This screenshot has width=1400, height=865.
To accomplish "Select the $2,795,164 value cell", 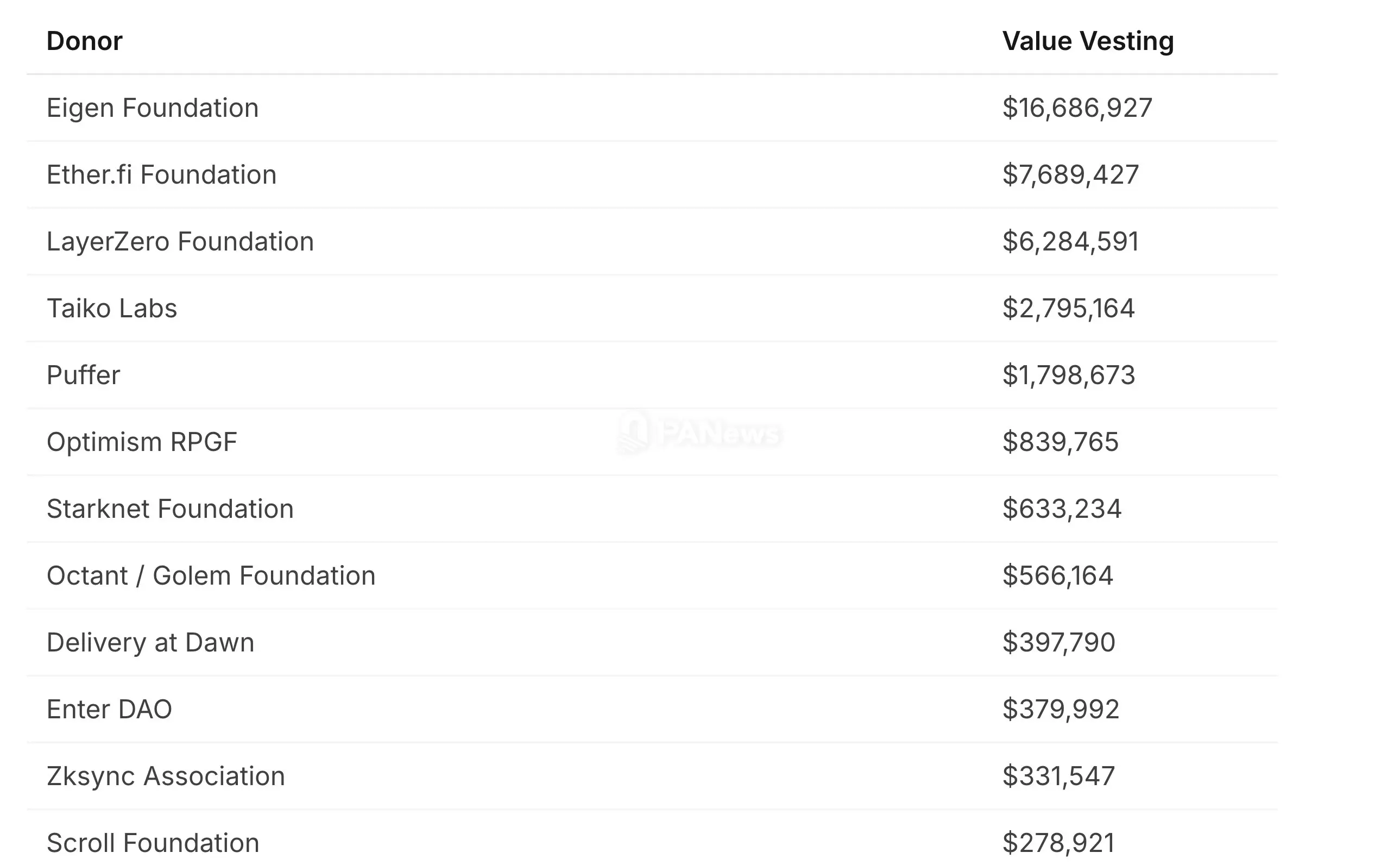I will tap(1068, 309).
